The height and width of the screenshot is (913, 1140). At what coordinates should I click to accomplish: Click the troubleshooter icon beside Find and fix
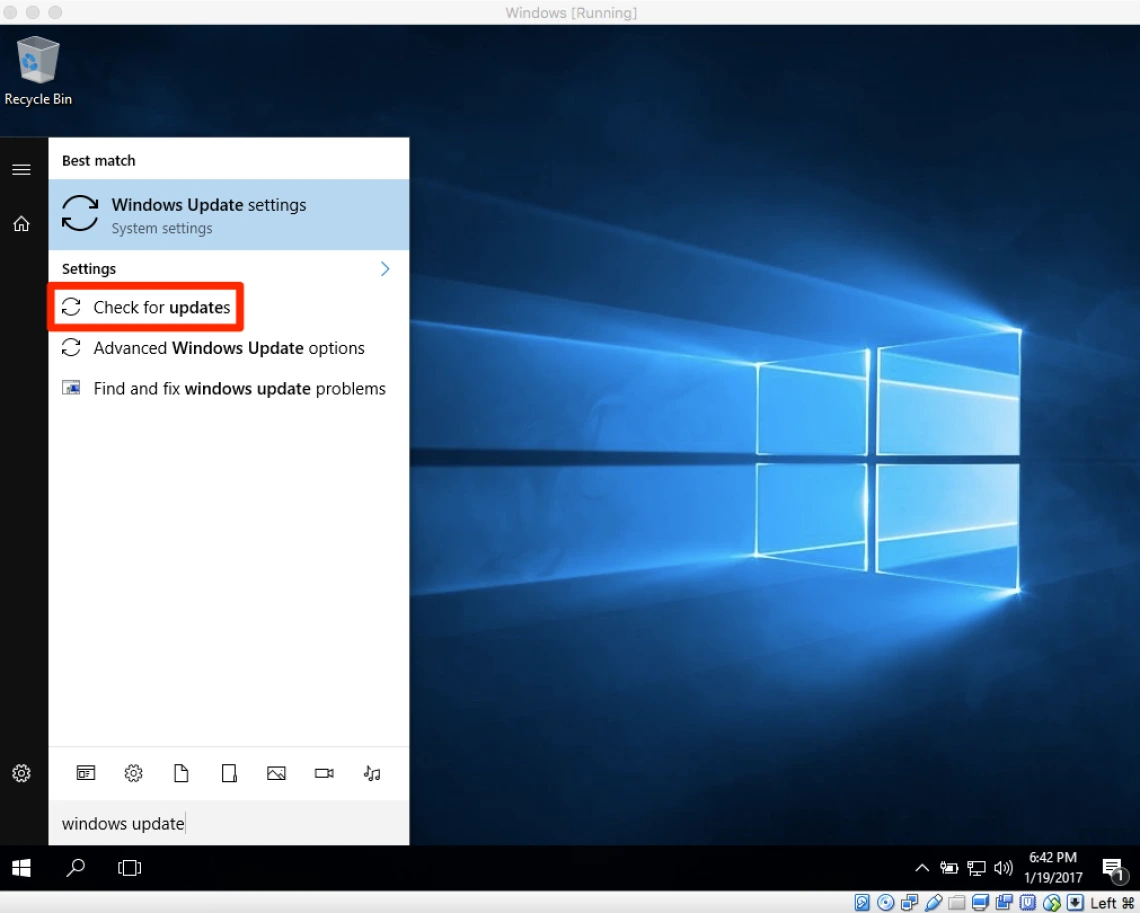(x=71, y=388)
